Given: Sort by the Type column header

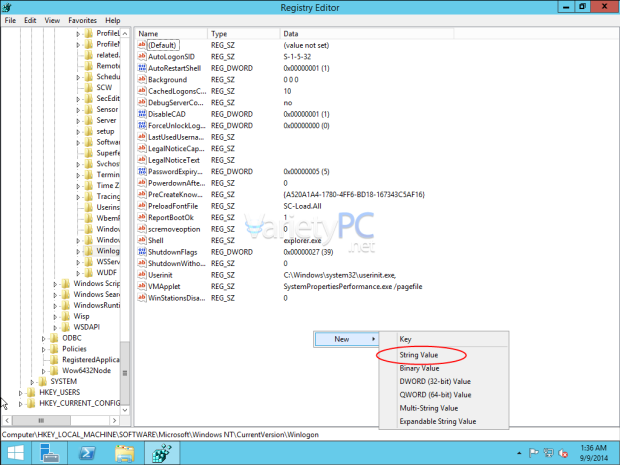Looking at the screenshot, I should tap(244, 34).
